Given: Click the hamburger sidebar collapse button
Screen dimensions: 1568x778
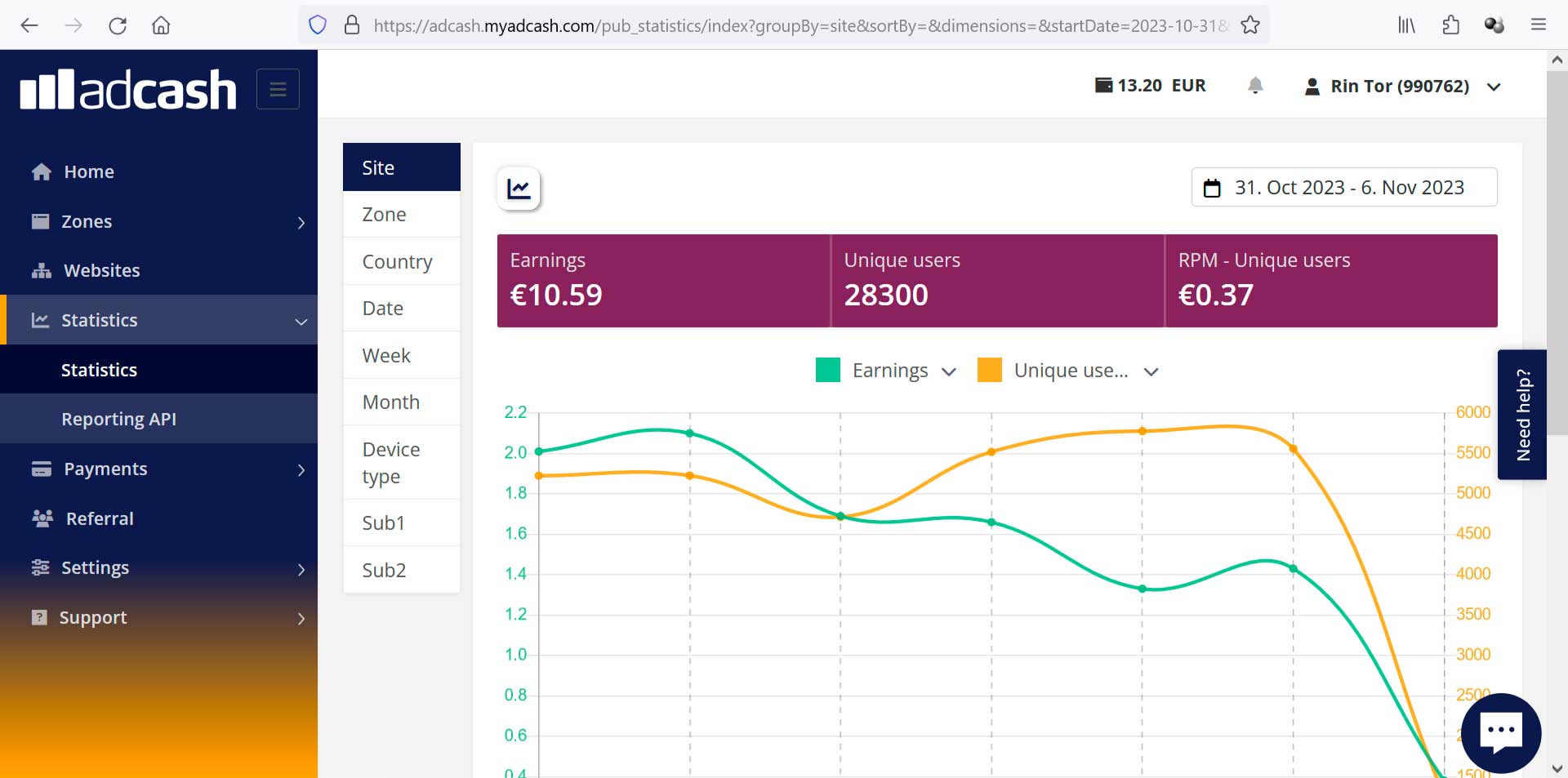Looking at the screenshot, I should pos(278,89).
